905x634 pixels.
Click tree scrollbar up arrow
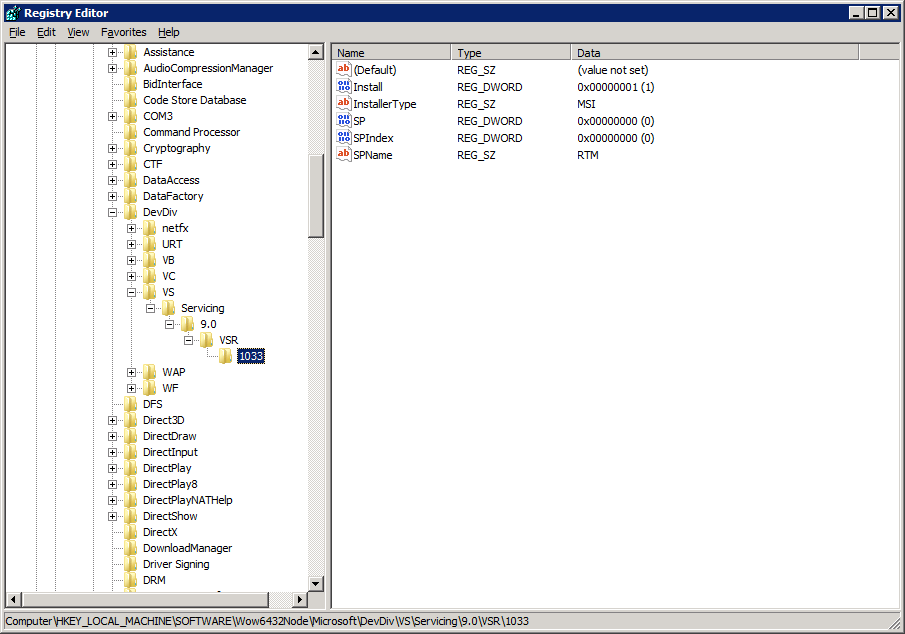316,53
